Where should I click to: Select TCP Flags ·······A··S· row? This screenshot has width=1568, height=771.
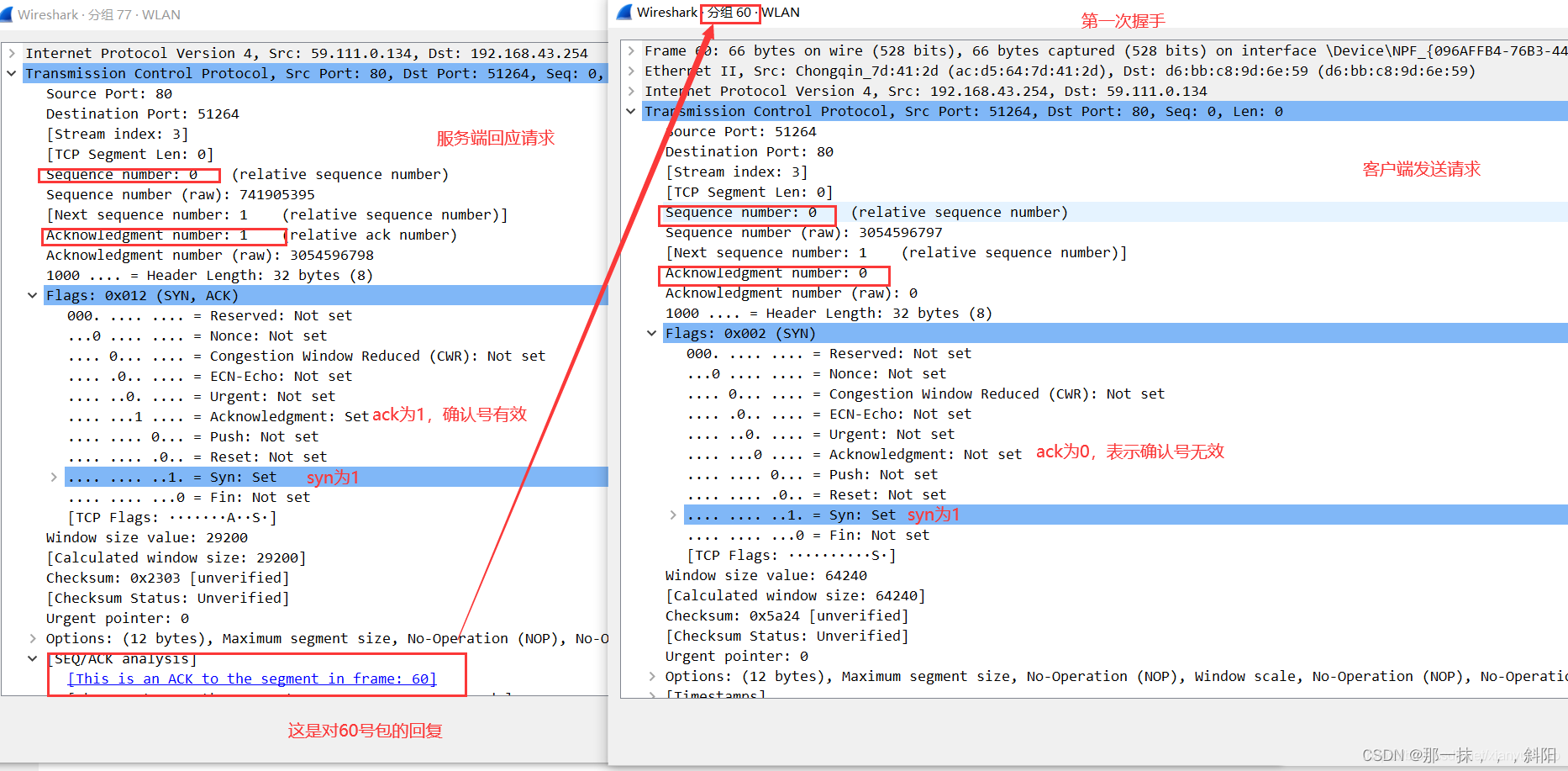(x=172, y=517)
